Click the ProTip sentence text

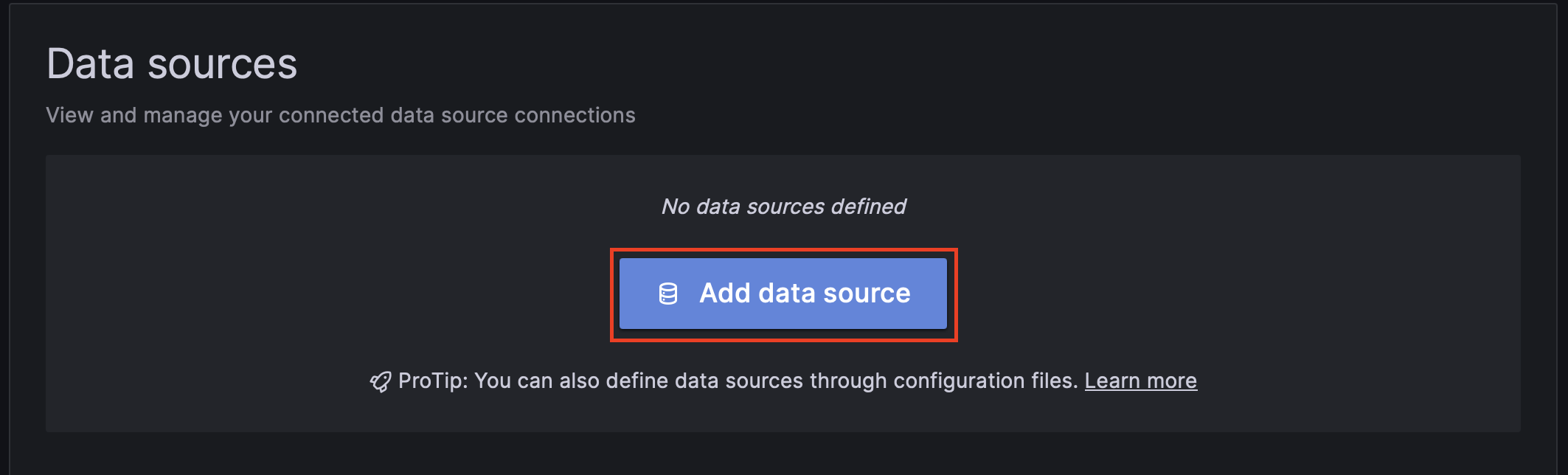[x=738, y=381]
